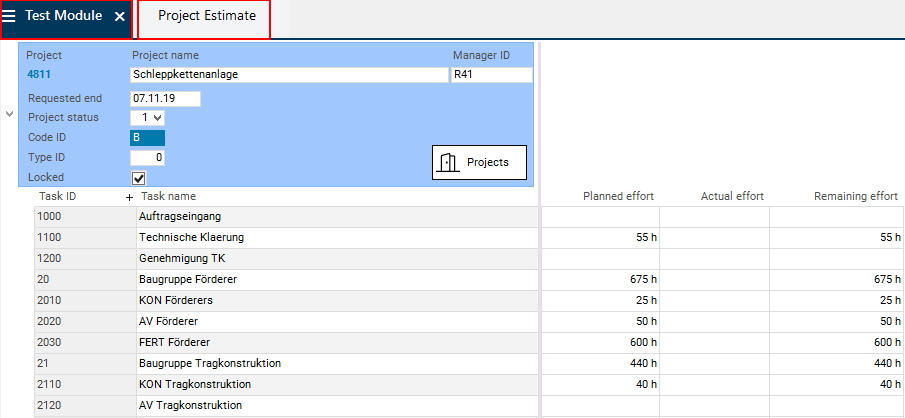The height and width of the screenshot is (418, 905).
Task: Select the Baugruppe Förderer task row
Action: pos(187,279)
